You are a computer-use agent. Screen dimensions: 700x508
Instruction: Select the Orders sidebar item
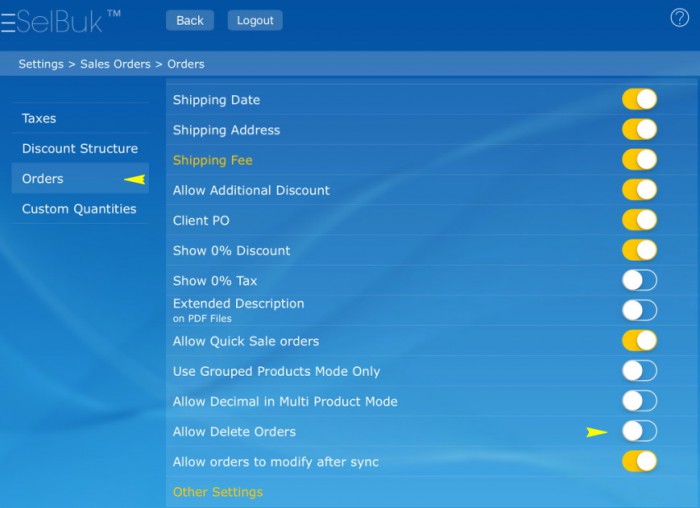click(43, 179)
